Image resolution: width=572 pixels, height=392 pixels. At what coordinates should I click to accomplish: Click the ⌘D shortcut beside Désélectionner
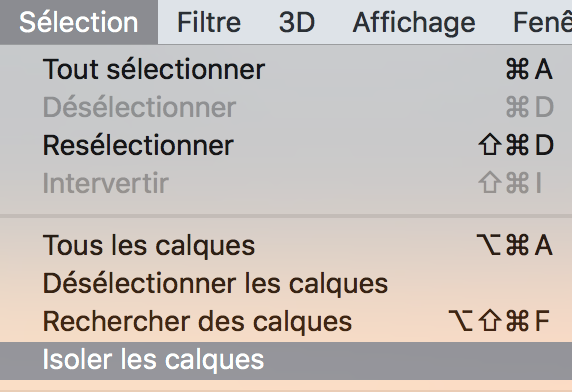pos(530,107)
